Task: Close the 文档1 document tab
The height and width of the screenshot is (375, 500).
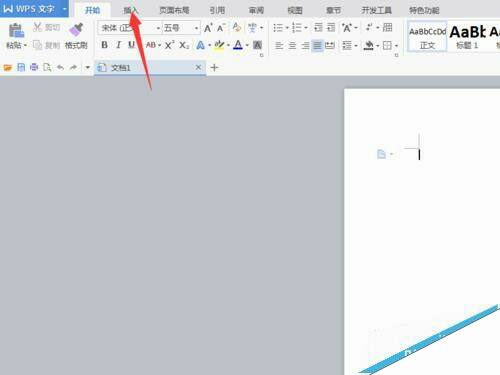Action: pyautogui.click(x=198, y=68)
